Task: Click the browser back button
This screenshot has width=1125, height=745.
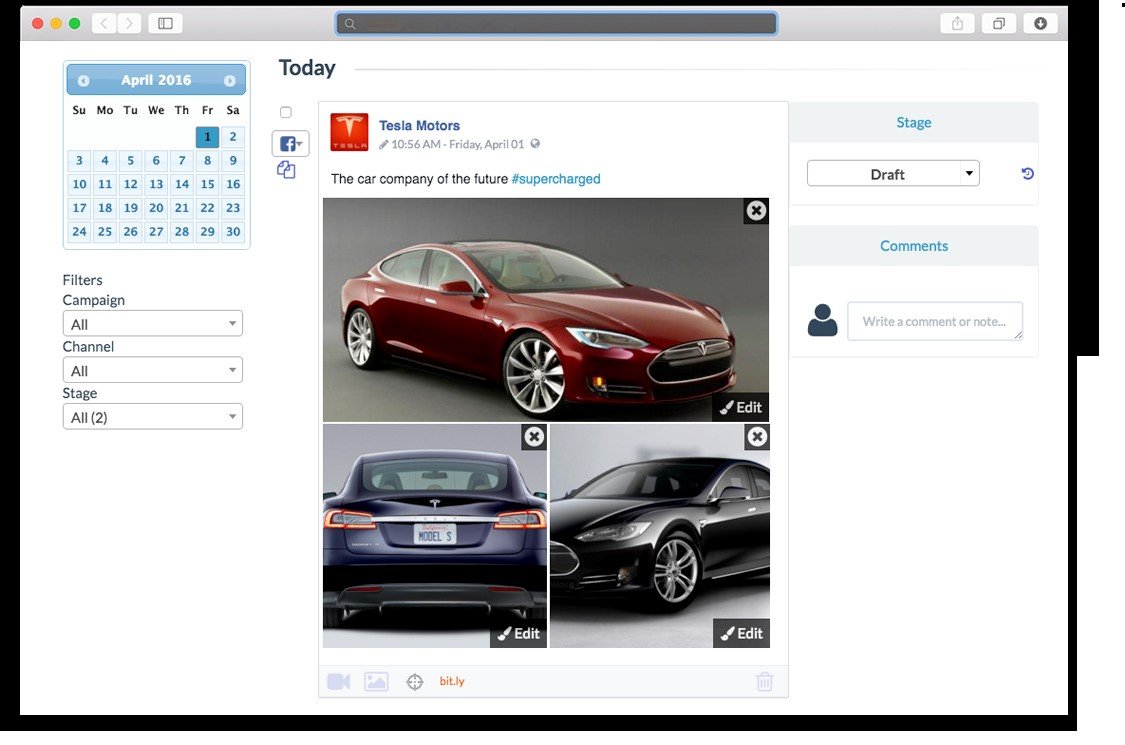Action: click(x=104, y=23)
